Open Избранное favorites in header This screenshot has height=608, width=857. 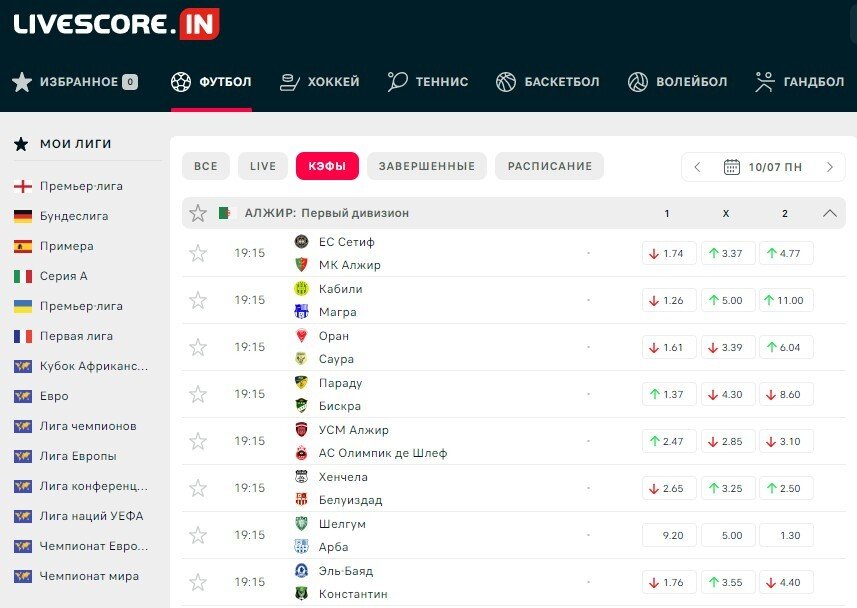pos(75,82)
